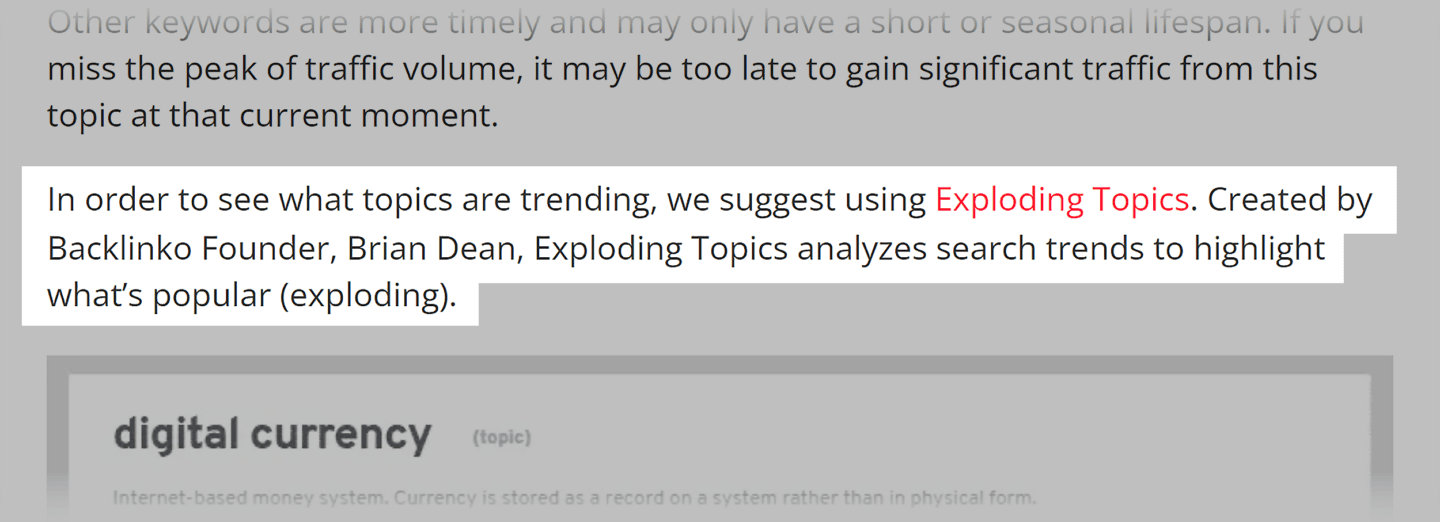
Task: Click the phrase "topics are trending"
Action: pos(464,200)
